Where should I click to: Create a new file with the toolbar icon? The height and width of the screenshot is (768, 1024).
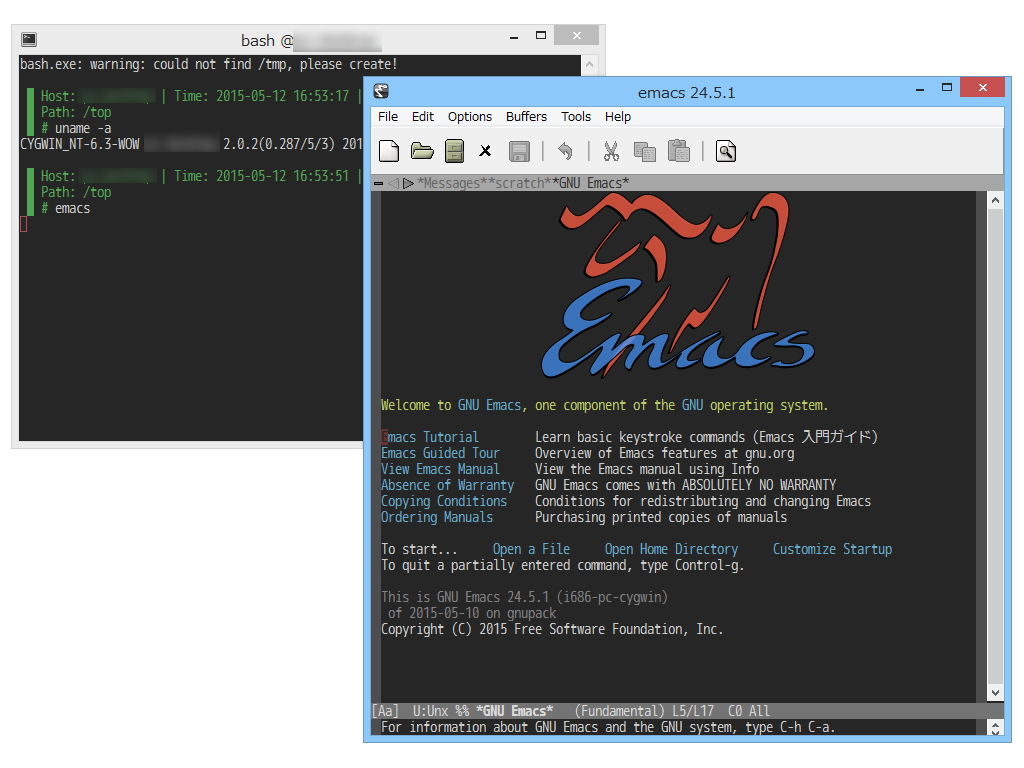[390, 150]
